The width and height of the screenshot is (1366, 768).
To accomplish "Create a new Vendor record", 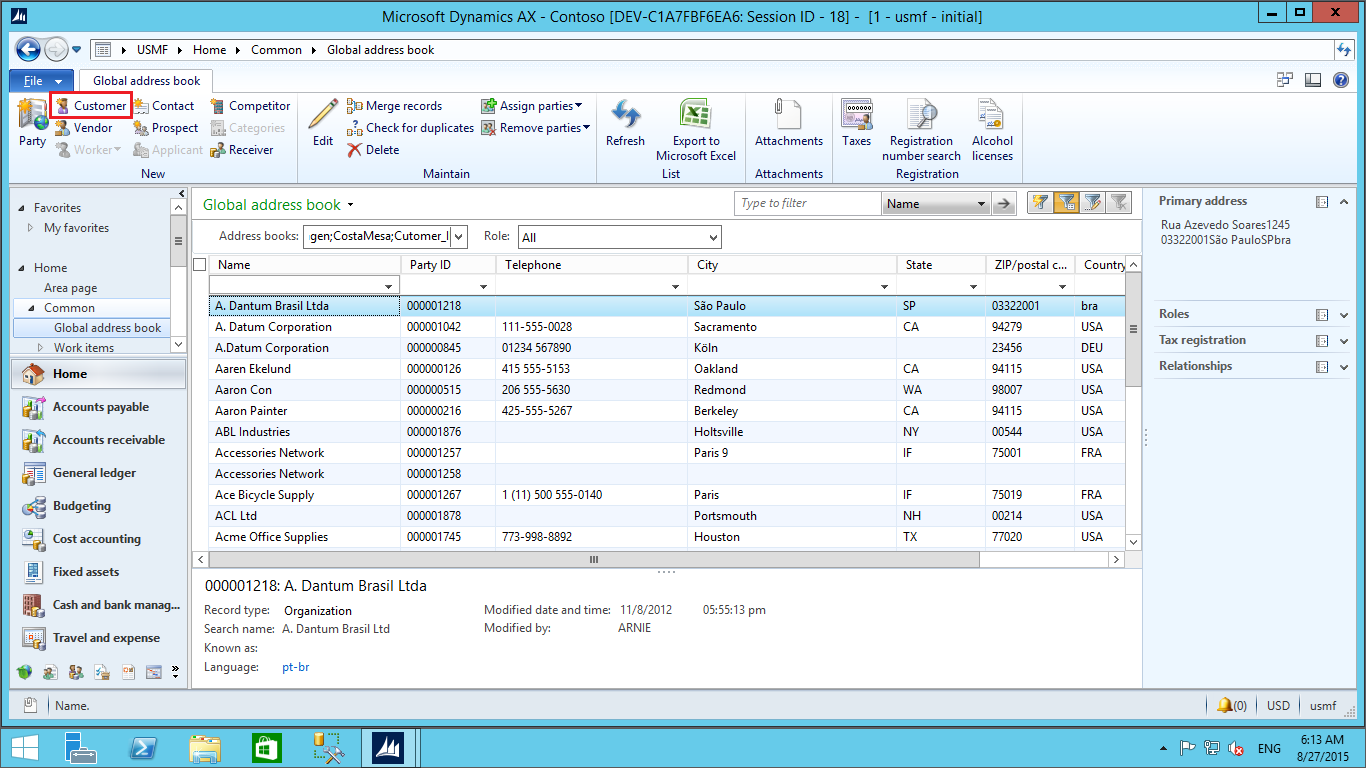I will tap(83, 128).
